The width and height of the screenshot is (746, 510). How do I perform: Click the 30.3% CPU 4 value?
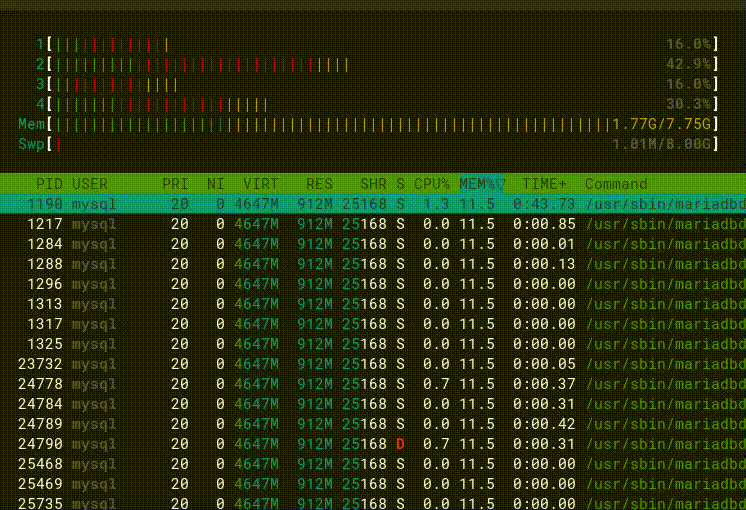coord(688,104)
